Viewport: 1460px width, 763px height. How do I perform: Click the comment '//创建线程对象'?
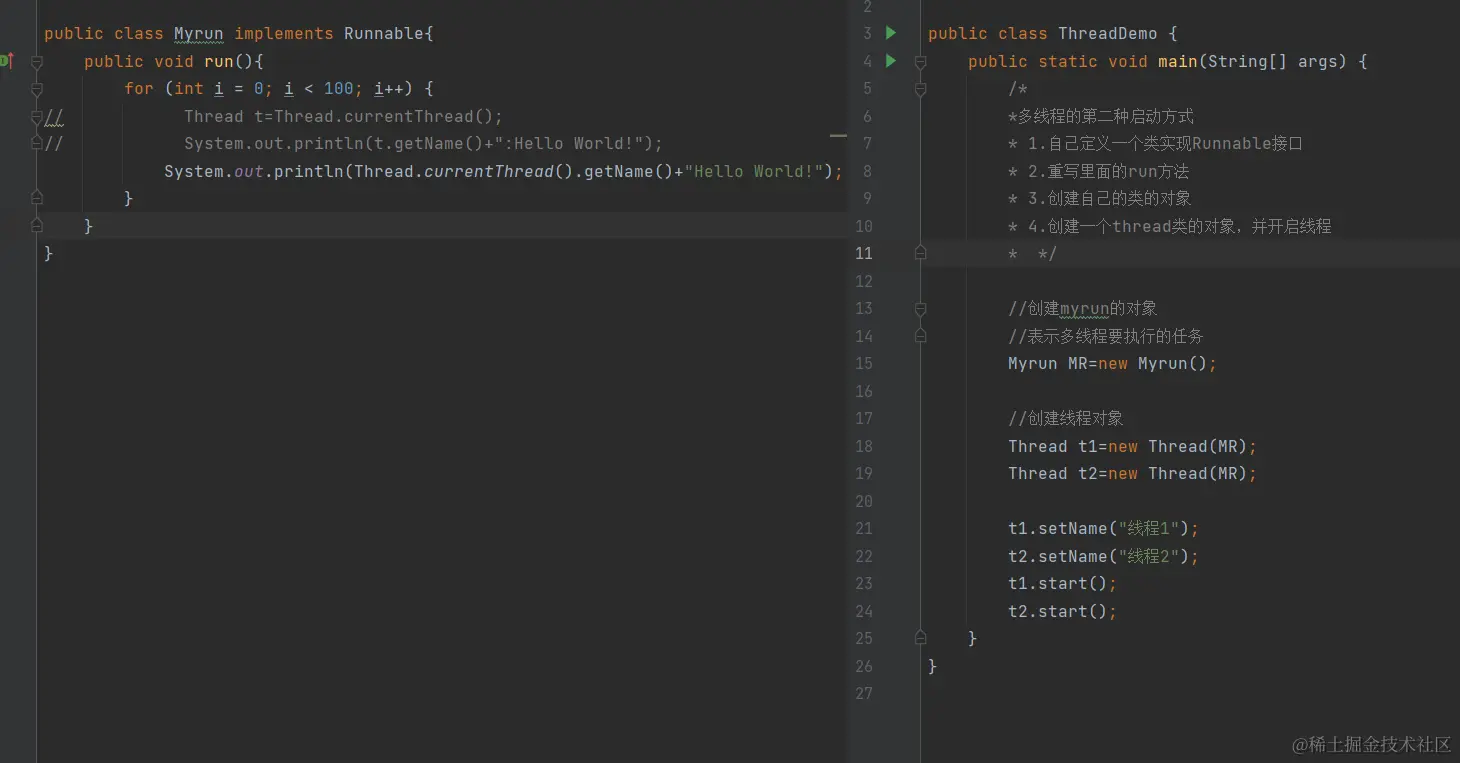pos(1066,419)
